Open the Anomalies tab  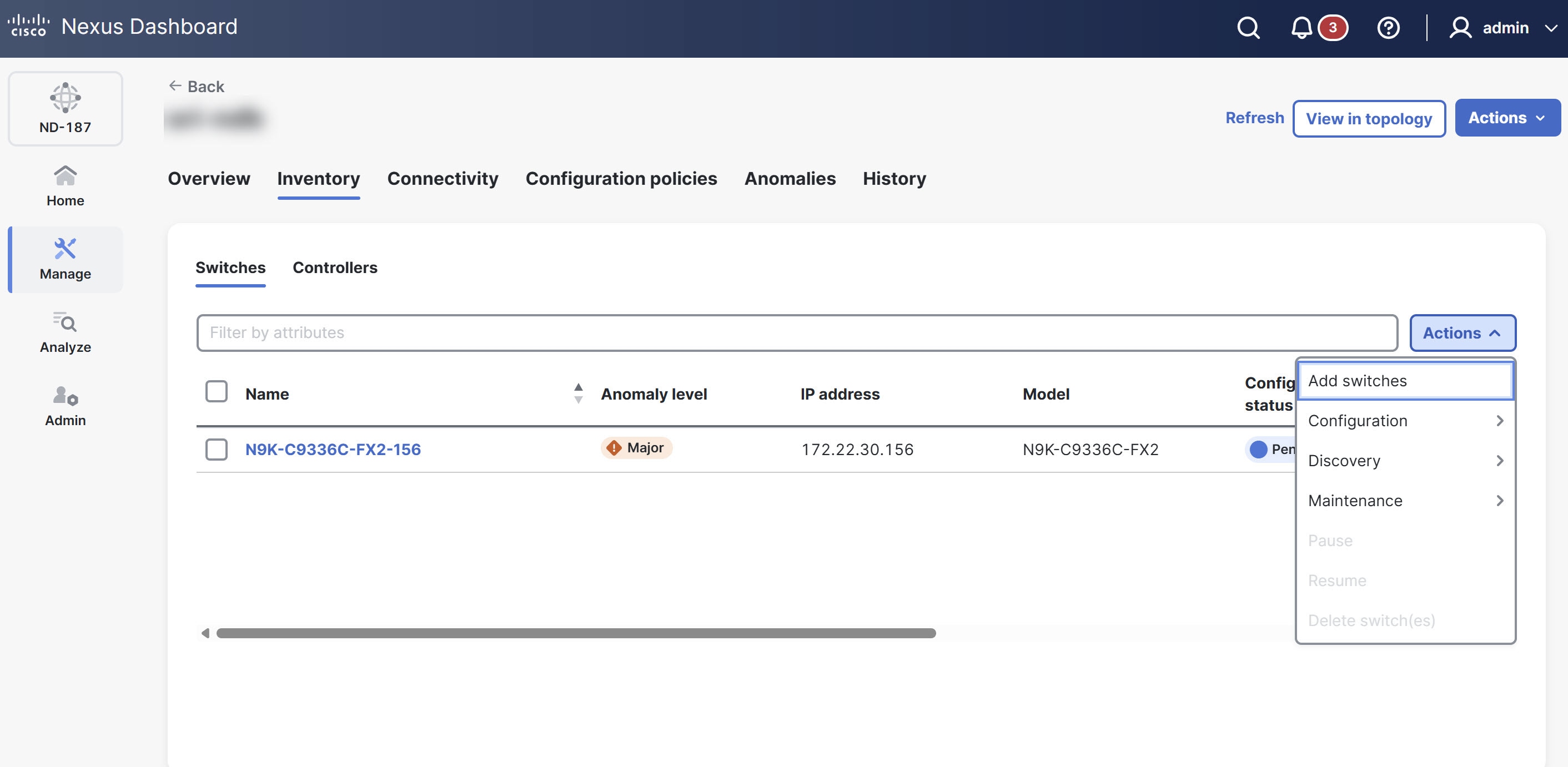pyautogui.click(x=790, y=178)
